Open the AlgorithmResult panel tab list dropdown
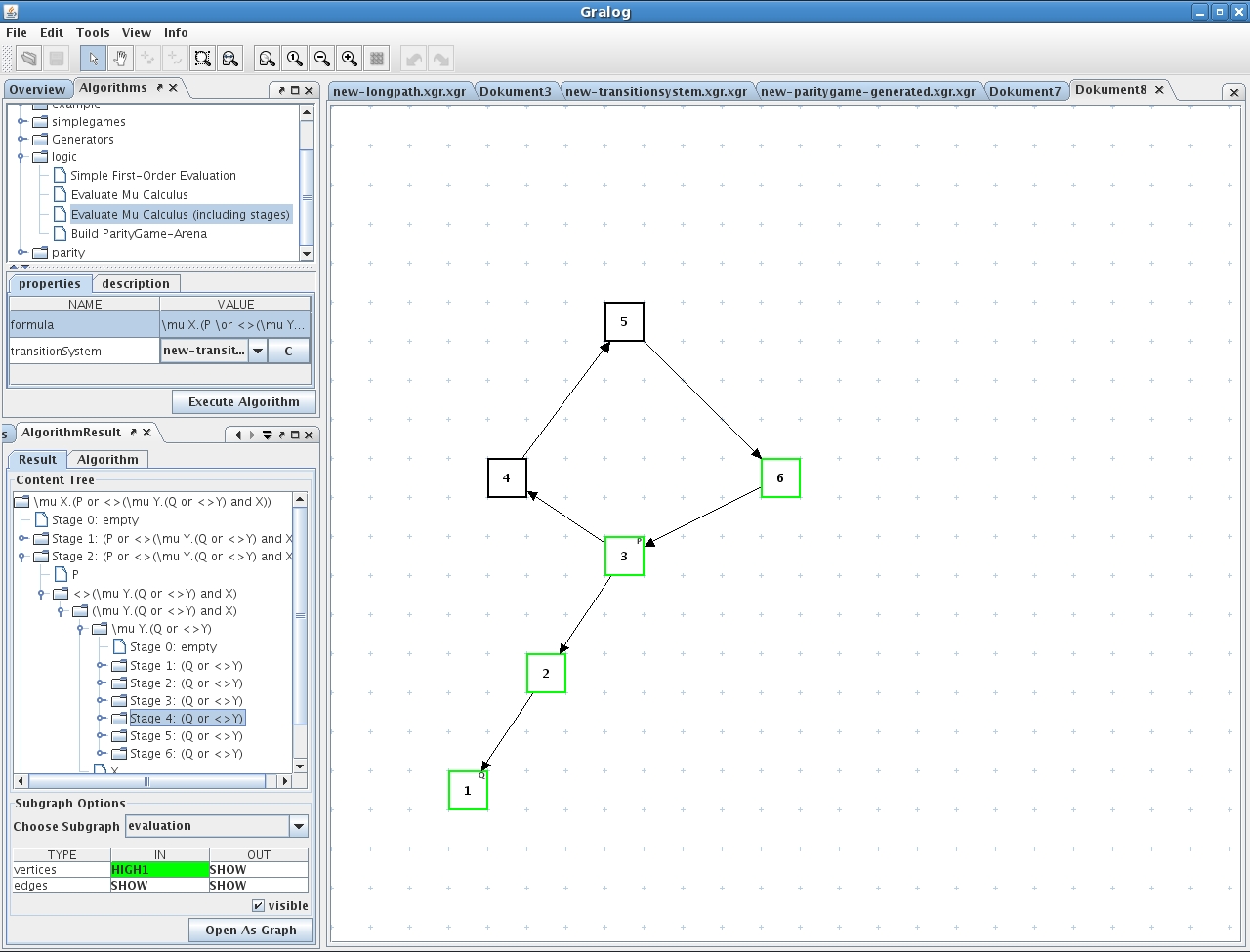The width and height of the screenshot is (1250, 952). (267, 435)
